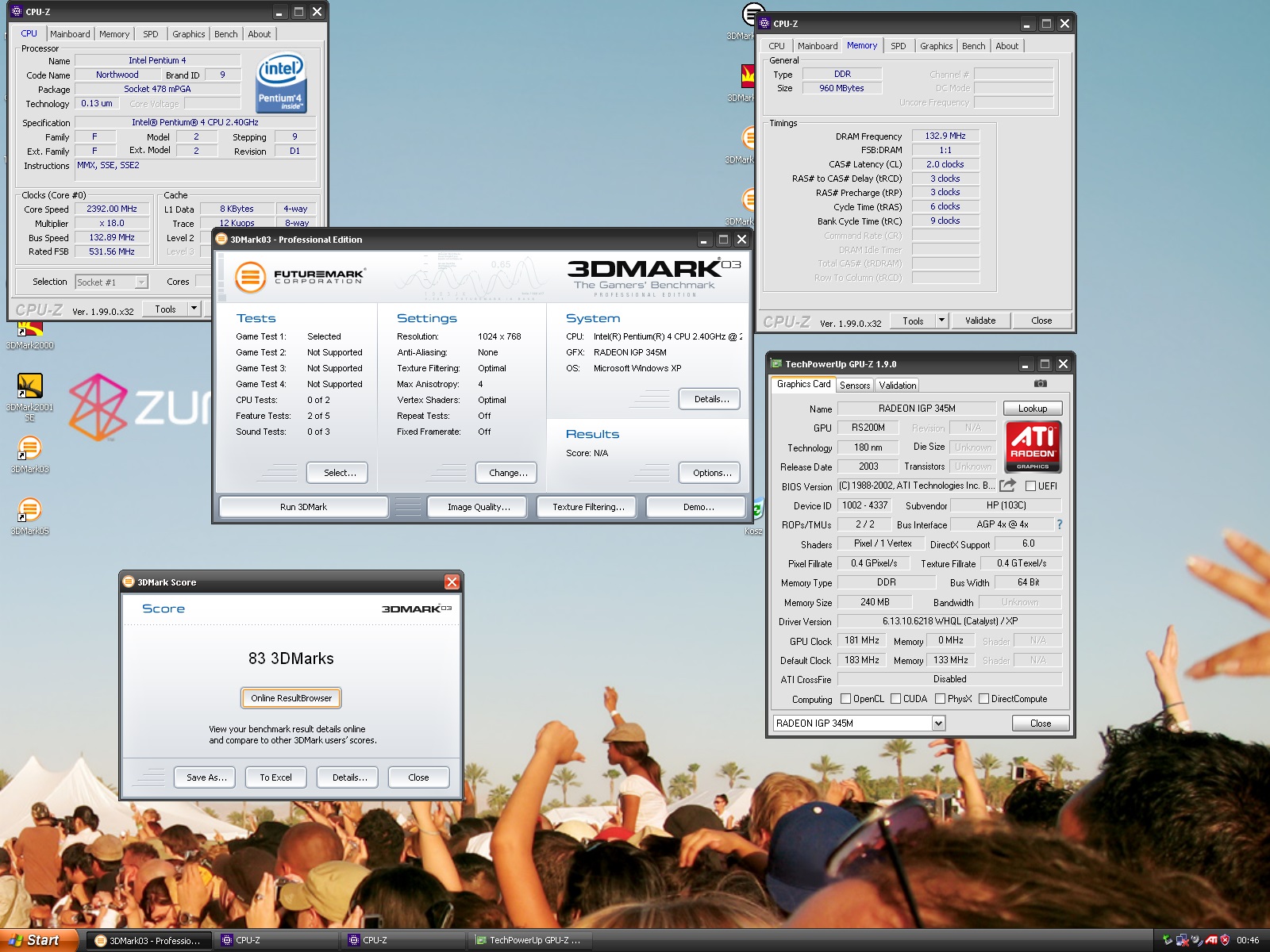Click Details... in 3DMark03 System section

pos(711,399)
